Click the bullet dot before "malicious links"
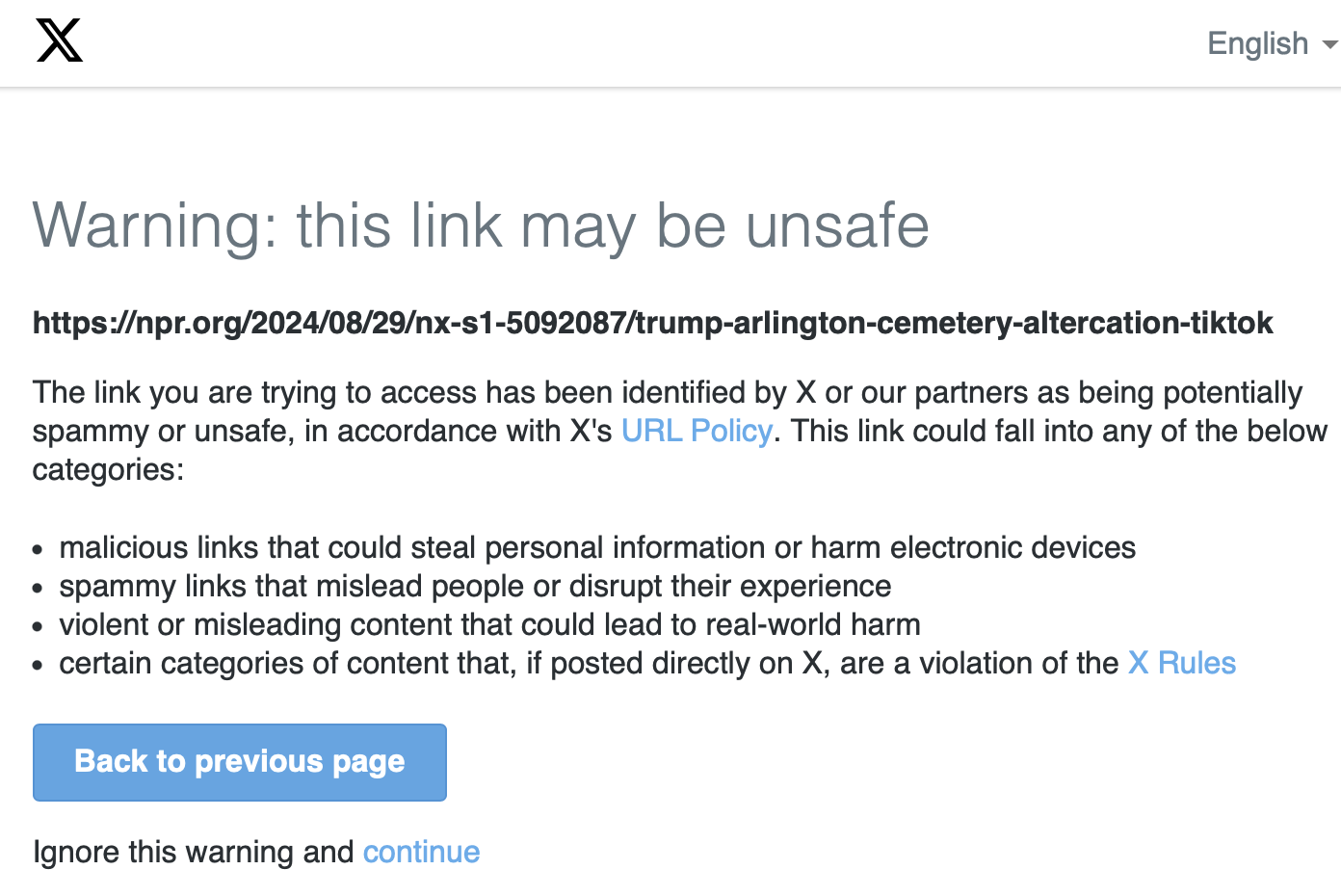The width and height of the screenshot is (1341, 896). (x=38, y=550)
